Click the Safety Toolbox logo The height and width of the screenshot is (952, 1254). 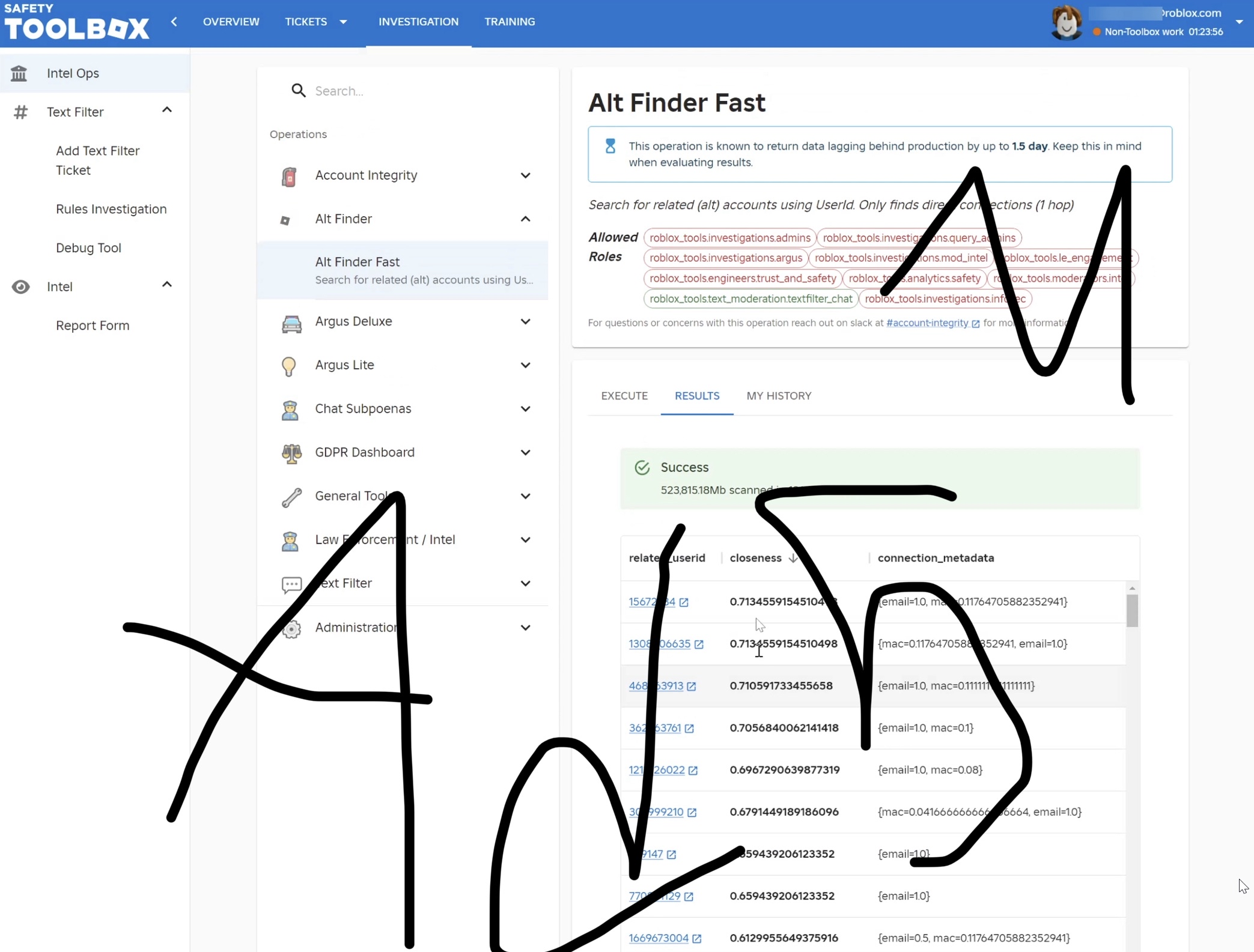coord(76,22)
